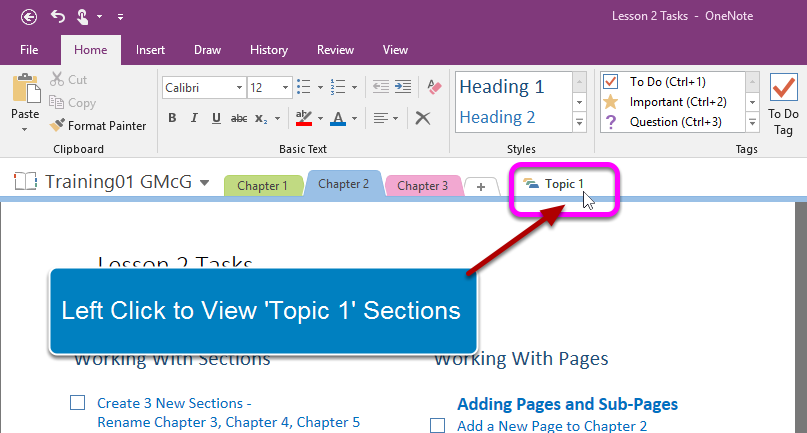Apply the Heading 1 style
The width and height of the screenshot is (807, 433).
pyautogui.click(x=502, y=86)
